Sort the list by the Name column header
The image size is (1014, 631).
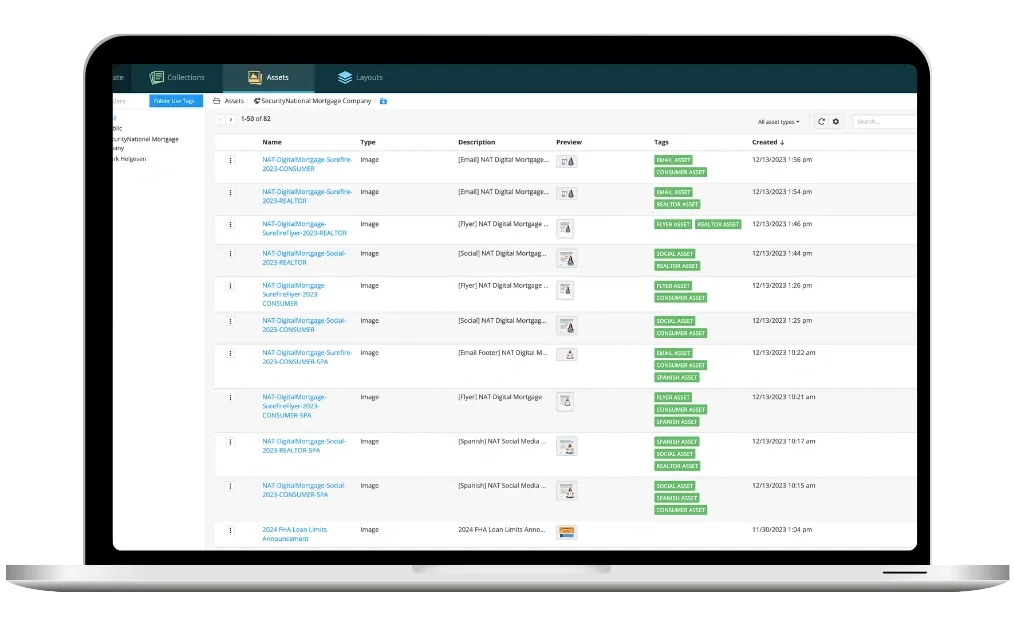pyautogui.click(x=272, y=142)
